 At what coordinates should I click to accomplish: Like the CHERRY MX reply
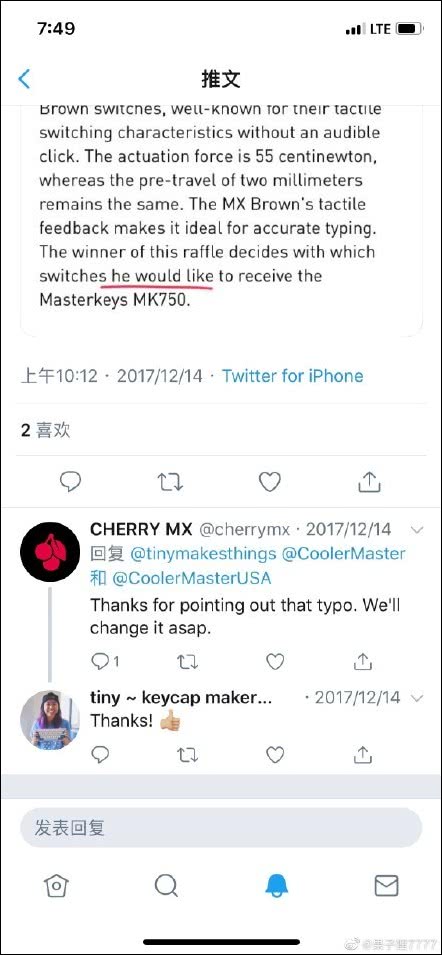(x=275, y=661)
